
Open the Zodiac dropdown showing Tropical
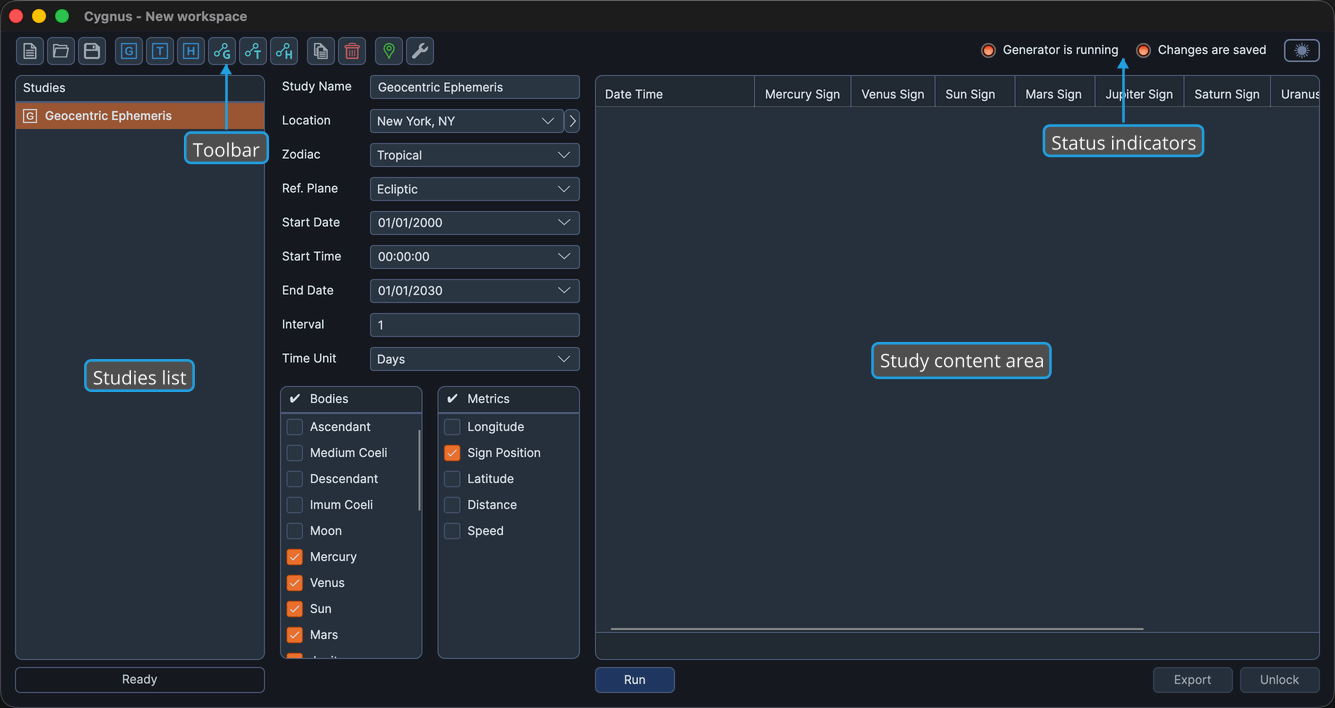click(x=475, y=155)
